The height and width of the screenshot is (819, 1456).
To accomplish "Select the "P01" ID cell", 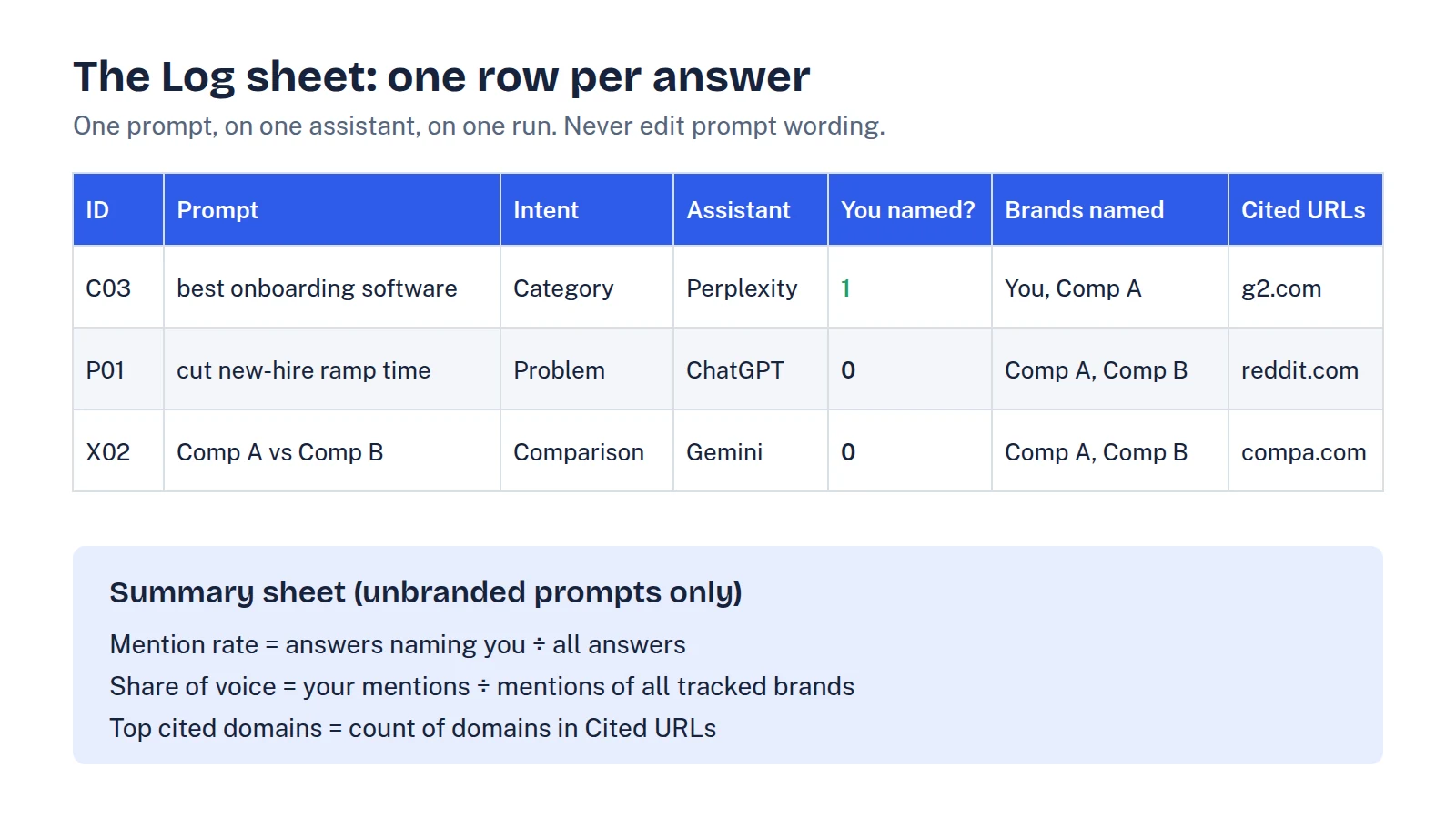I will (x=118, y=369).
